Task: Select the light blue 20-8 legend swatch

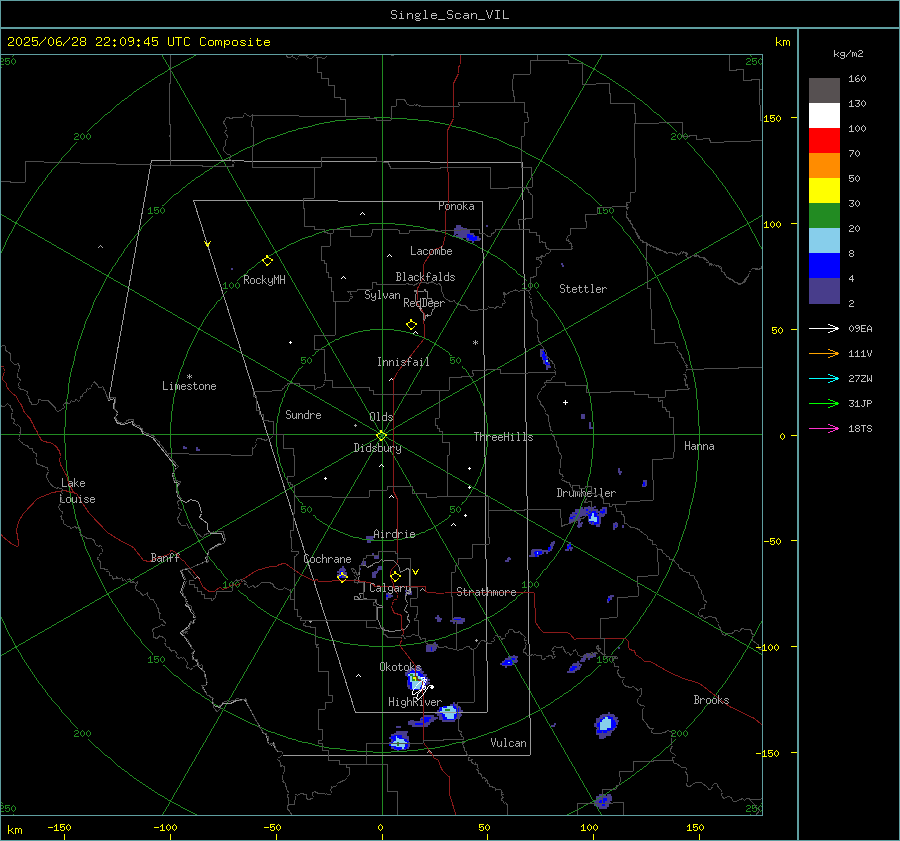Action: tap(824, 241)
